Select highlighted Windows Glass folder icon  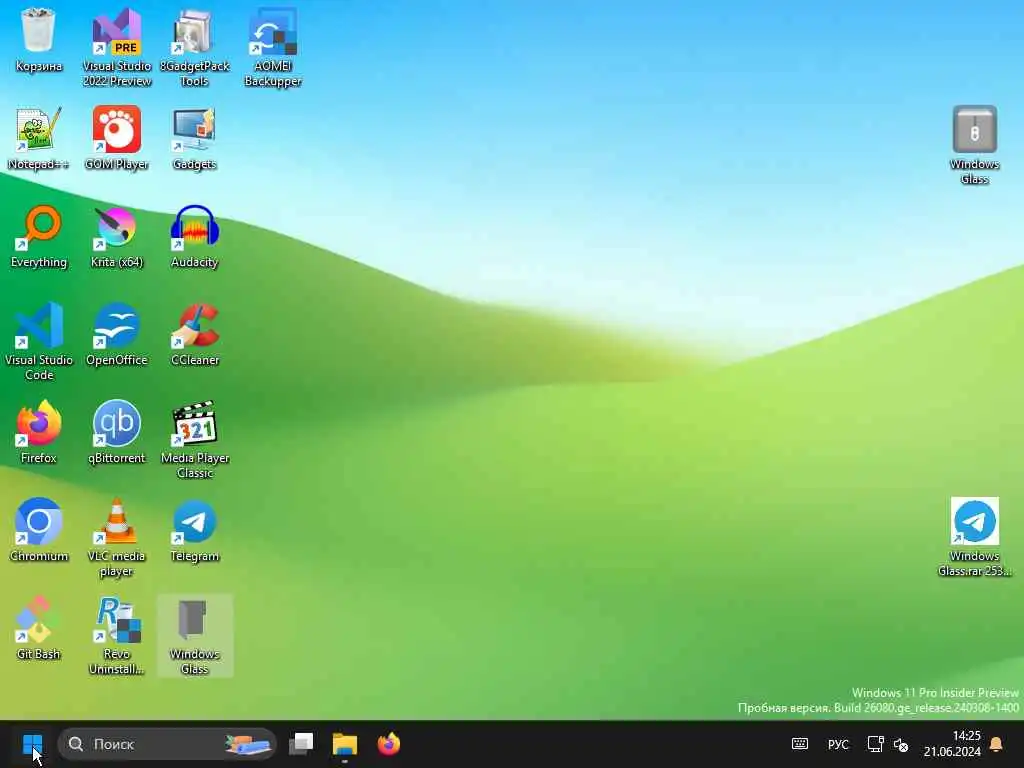[195, 635]
